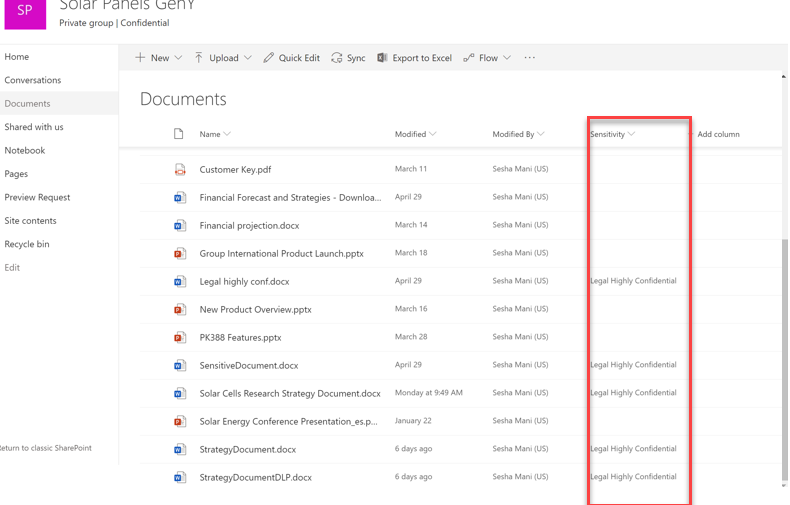790x505 pixels.
Task: Export the list with Export to Excel
Action: coord(414,58)
